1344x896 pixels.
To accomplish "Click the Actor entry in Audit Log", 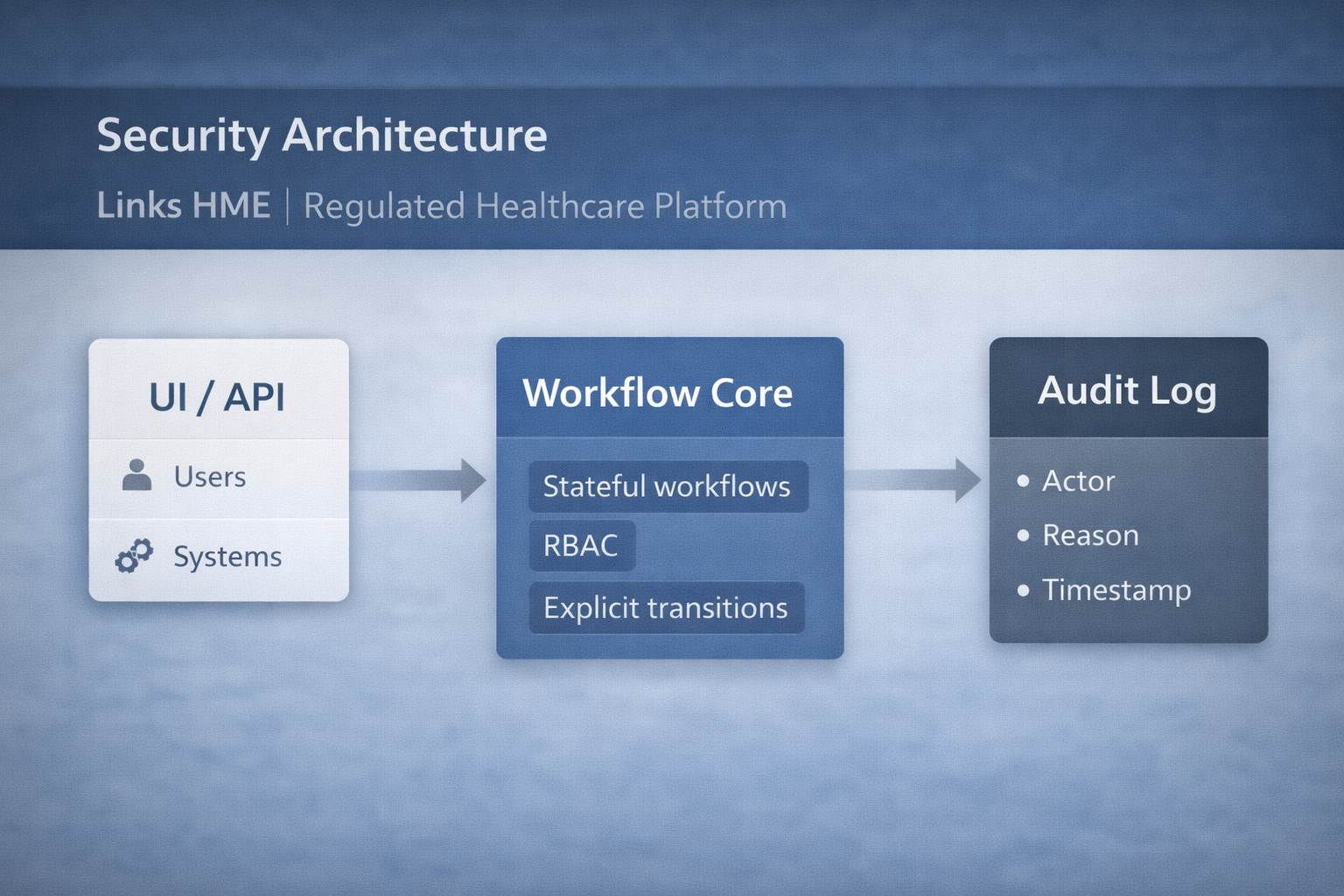I will [1078, 481].
